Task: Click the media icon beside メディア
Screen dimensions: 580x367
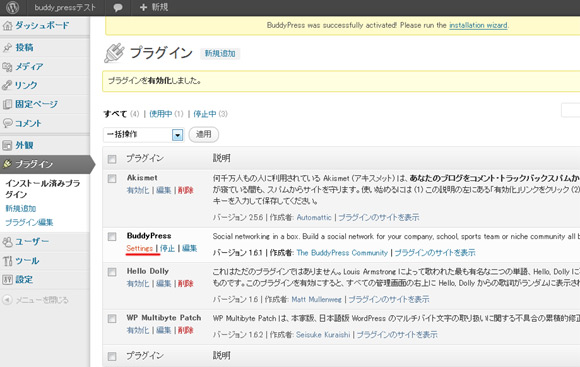Action: [7, 67]
